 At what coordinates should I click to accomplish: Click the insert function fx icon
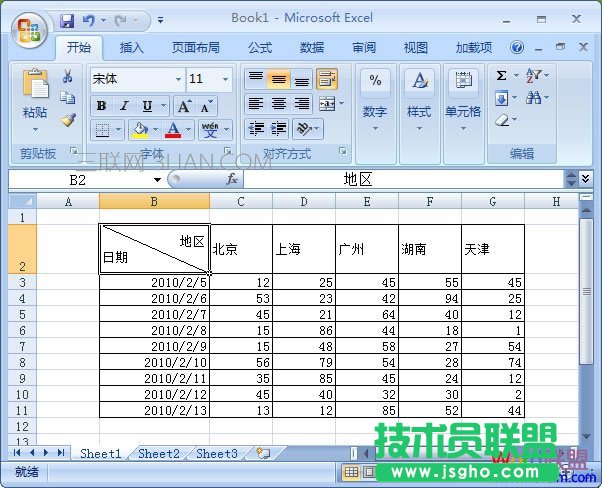pyautogui.click(x=231, y=179)
